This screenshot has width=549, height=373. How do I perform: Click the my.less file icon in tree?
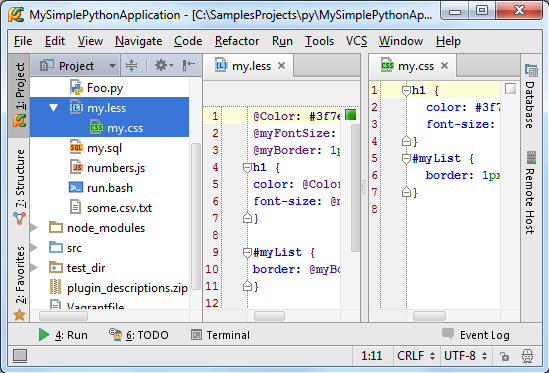[76, 108]
